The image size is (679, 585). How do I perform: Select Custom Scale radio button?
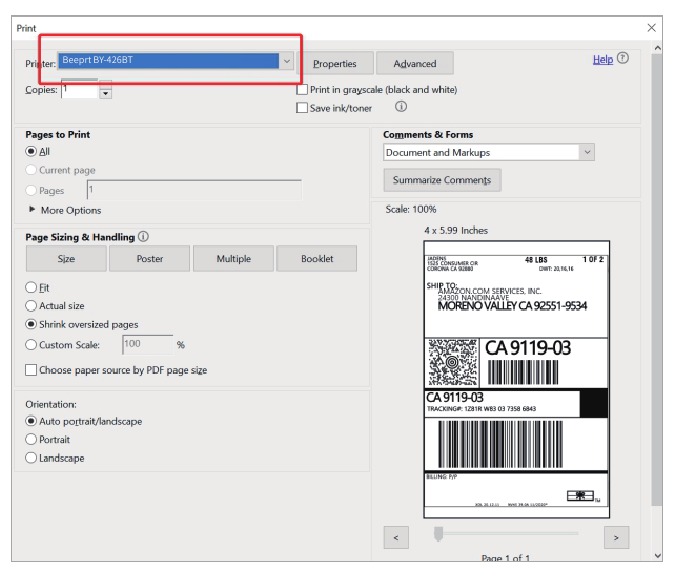(31, 345)
